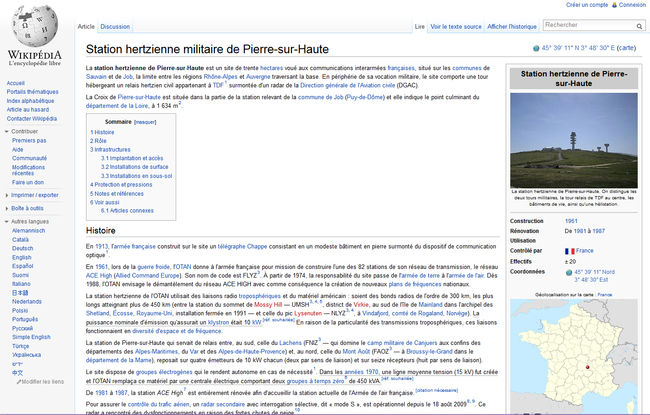This screenshot has height=415, width=650.
Task: Open Index alphabétique link
Action: click(30, 101)
